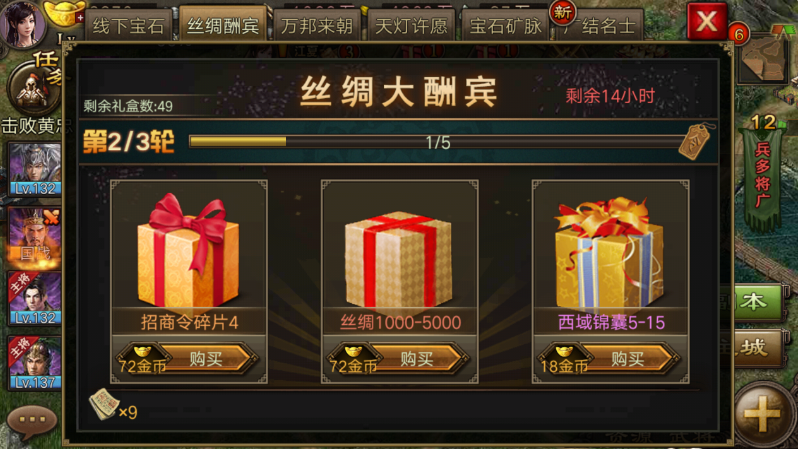
Task: Select the Lv.137 general portrait
Action: (x=34, y=363)
